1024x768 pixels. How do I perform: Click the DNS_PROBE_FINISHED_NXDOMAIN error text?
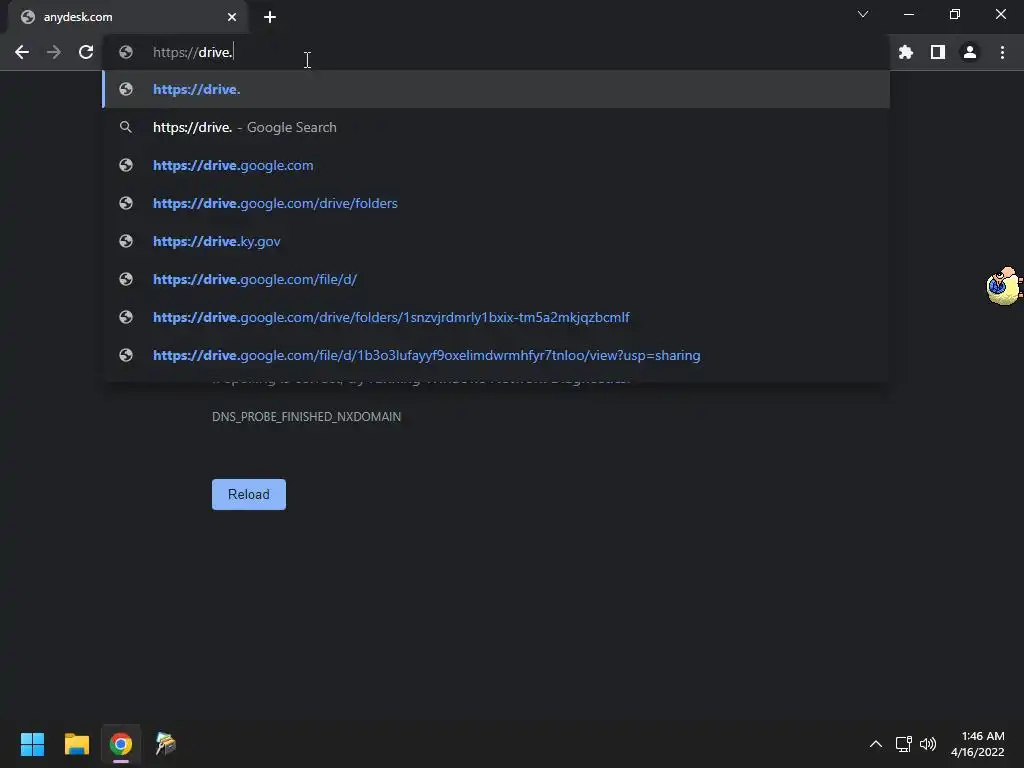306,417
